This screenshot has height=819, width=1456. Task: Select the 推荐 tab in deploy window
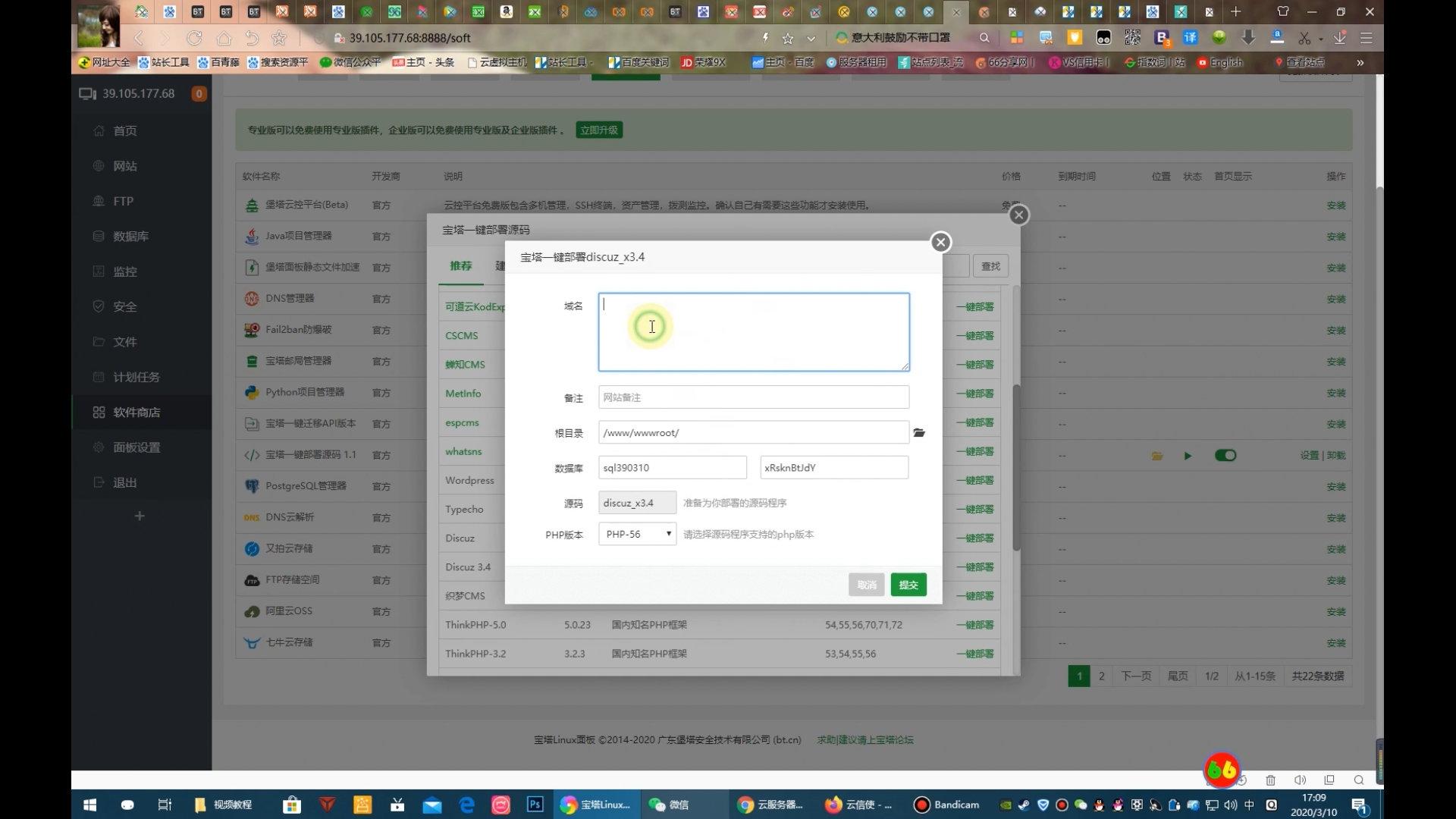[x=460, y=265]
